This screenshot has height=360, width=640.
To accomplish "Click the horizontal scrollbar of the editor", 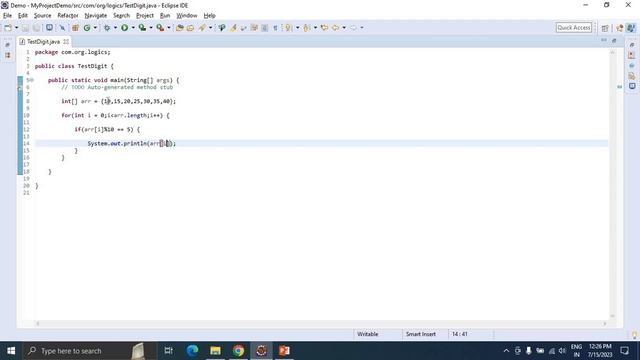I will tap(321, 324).
